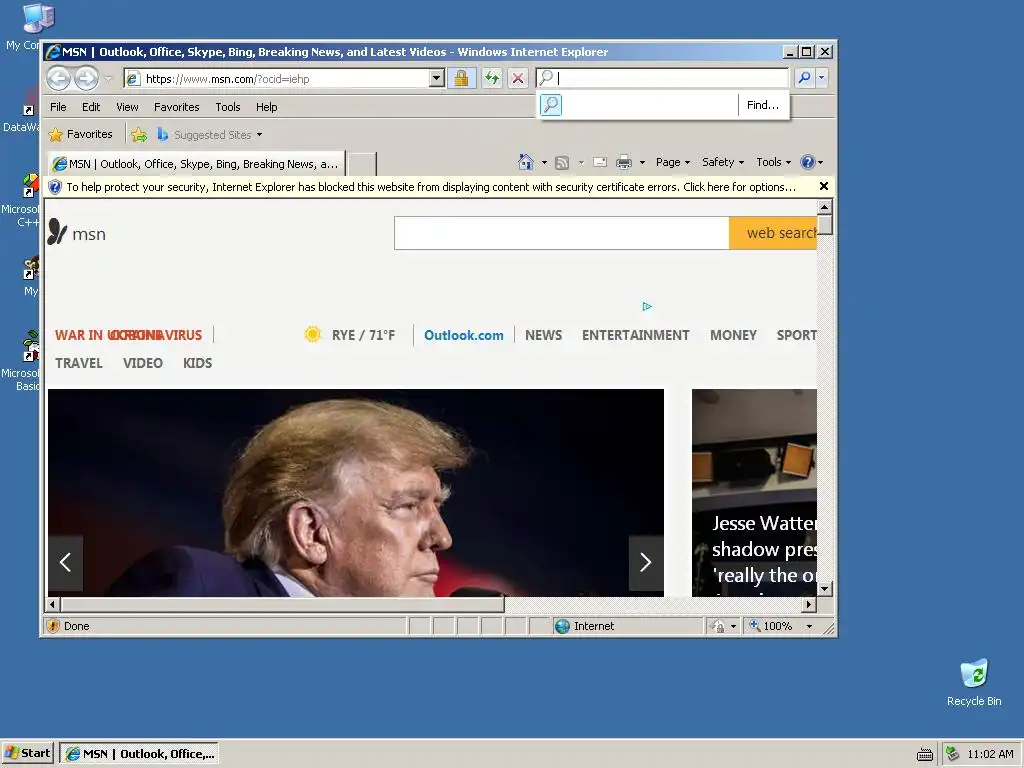
Task: Refresh the page with the green arrows icon
Action: (x=492, y=78)
